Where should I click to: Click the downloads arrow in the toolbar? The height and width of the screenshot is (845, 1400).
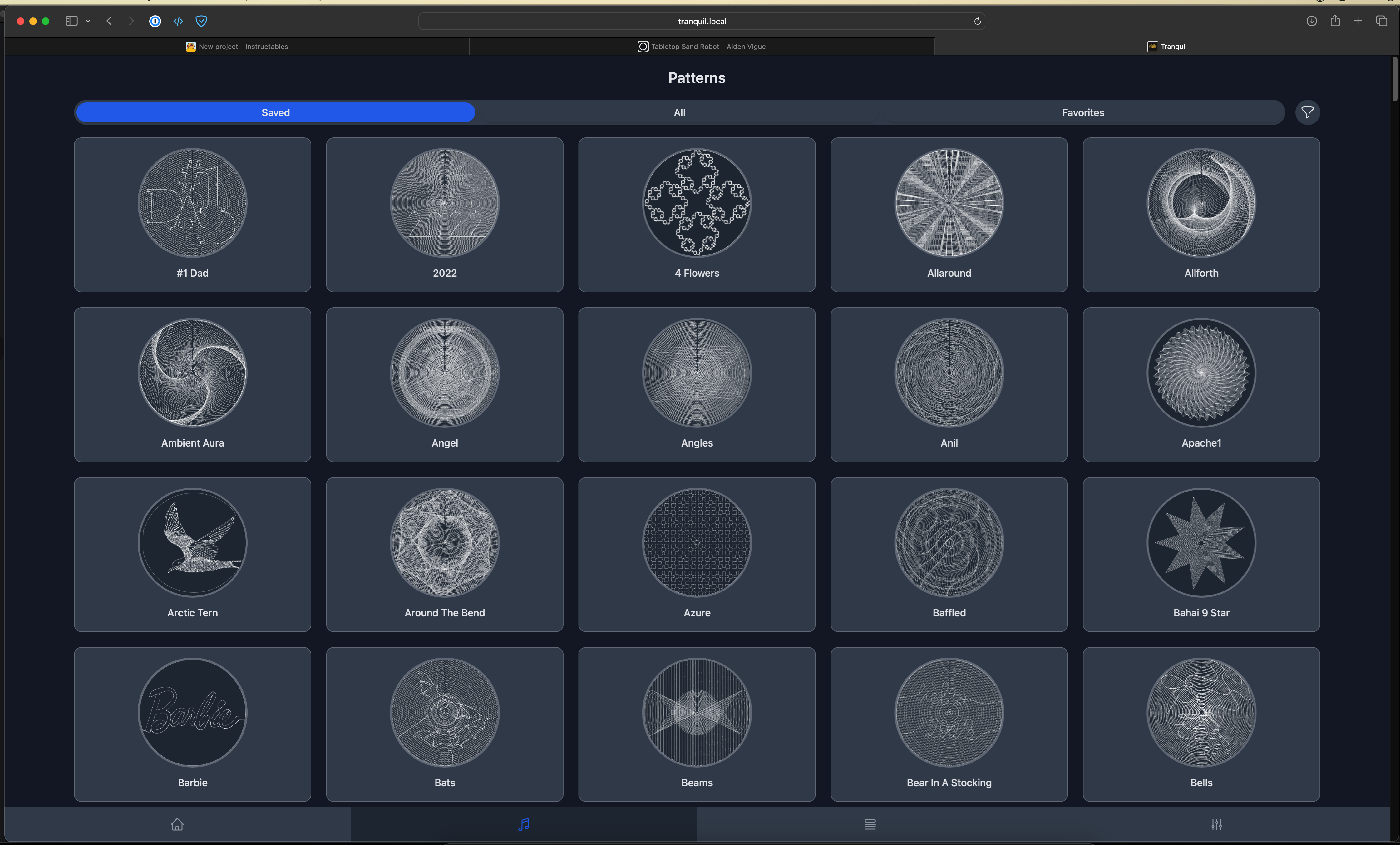click(x=1311, y=21)
